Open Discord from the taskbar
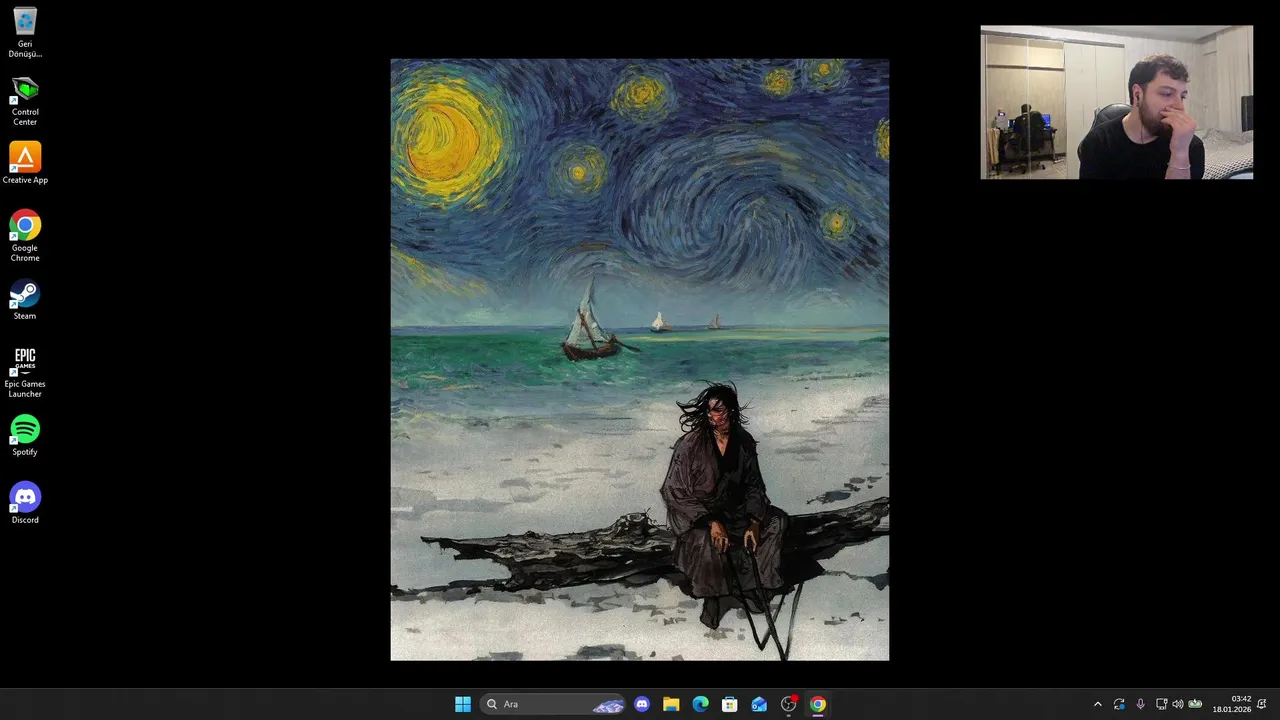1280x720 pixels. pos(642,704)
